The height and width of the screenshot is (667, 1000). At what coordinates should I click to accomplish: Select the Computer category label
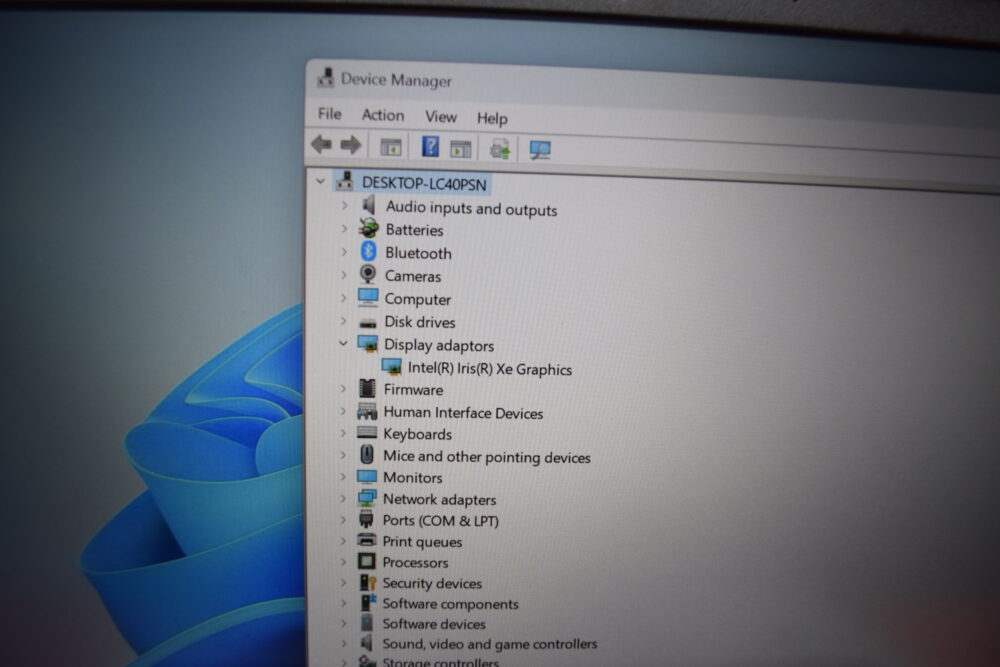click(418, 299)
